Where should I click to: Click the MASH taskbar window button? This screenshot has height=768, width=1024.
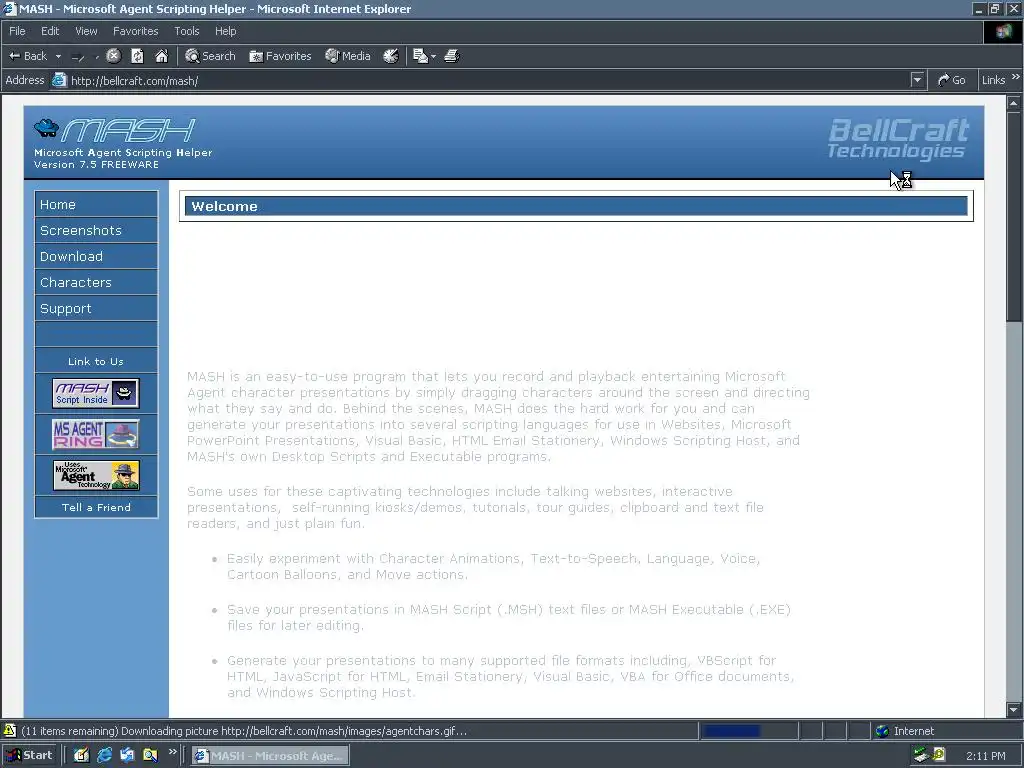270,756
